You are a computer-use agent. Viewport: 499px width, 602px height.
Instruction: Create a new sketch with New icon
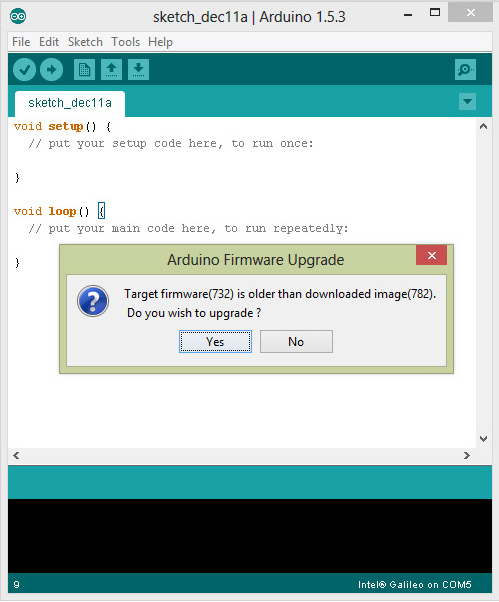tap(84, 69)
